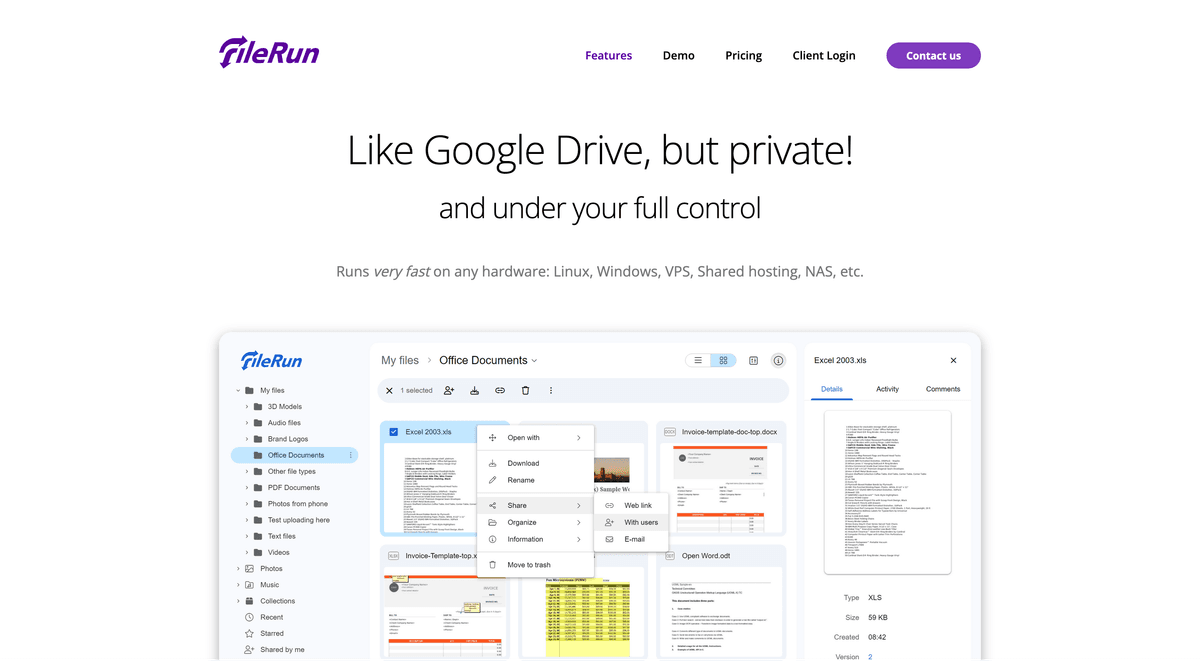
Task: Choose 'With users' in Share submenu
Action: (640, 522)
